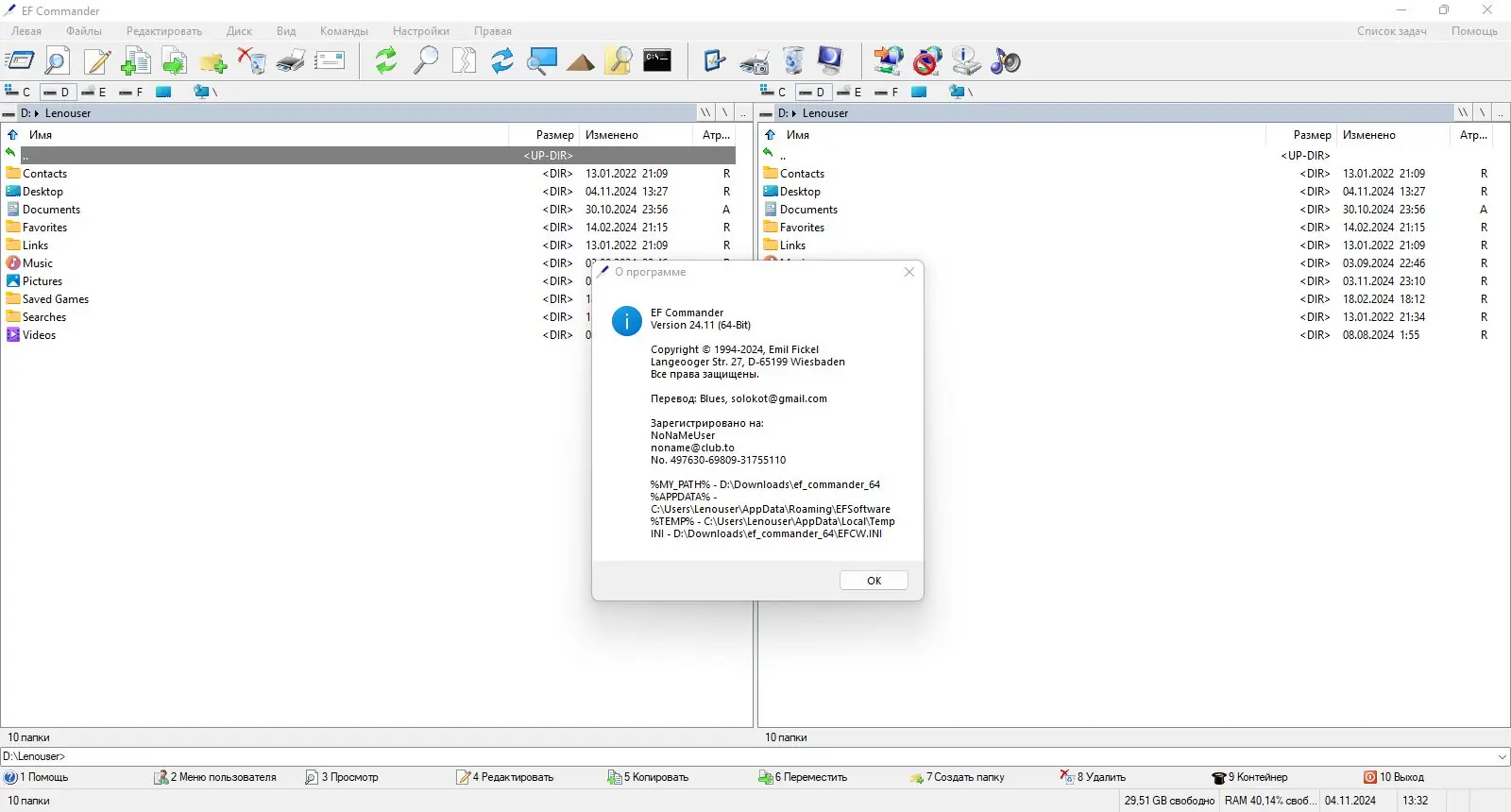The image size is (1511, 812).
Task: Expand the left panel path drive menu
Action: (x=9, y=113)
